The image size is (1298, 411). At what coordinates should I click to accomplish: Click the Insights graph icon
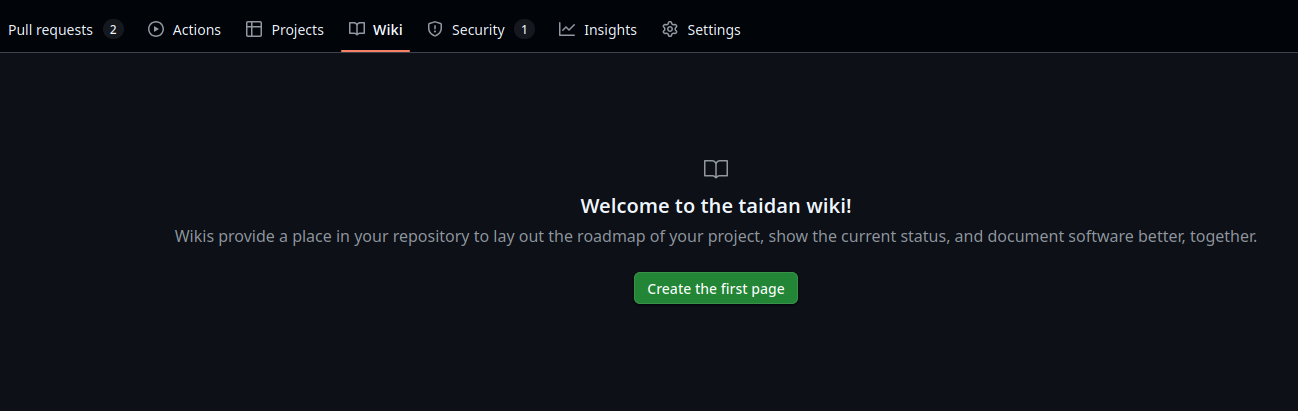tap(567, 30)
